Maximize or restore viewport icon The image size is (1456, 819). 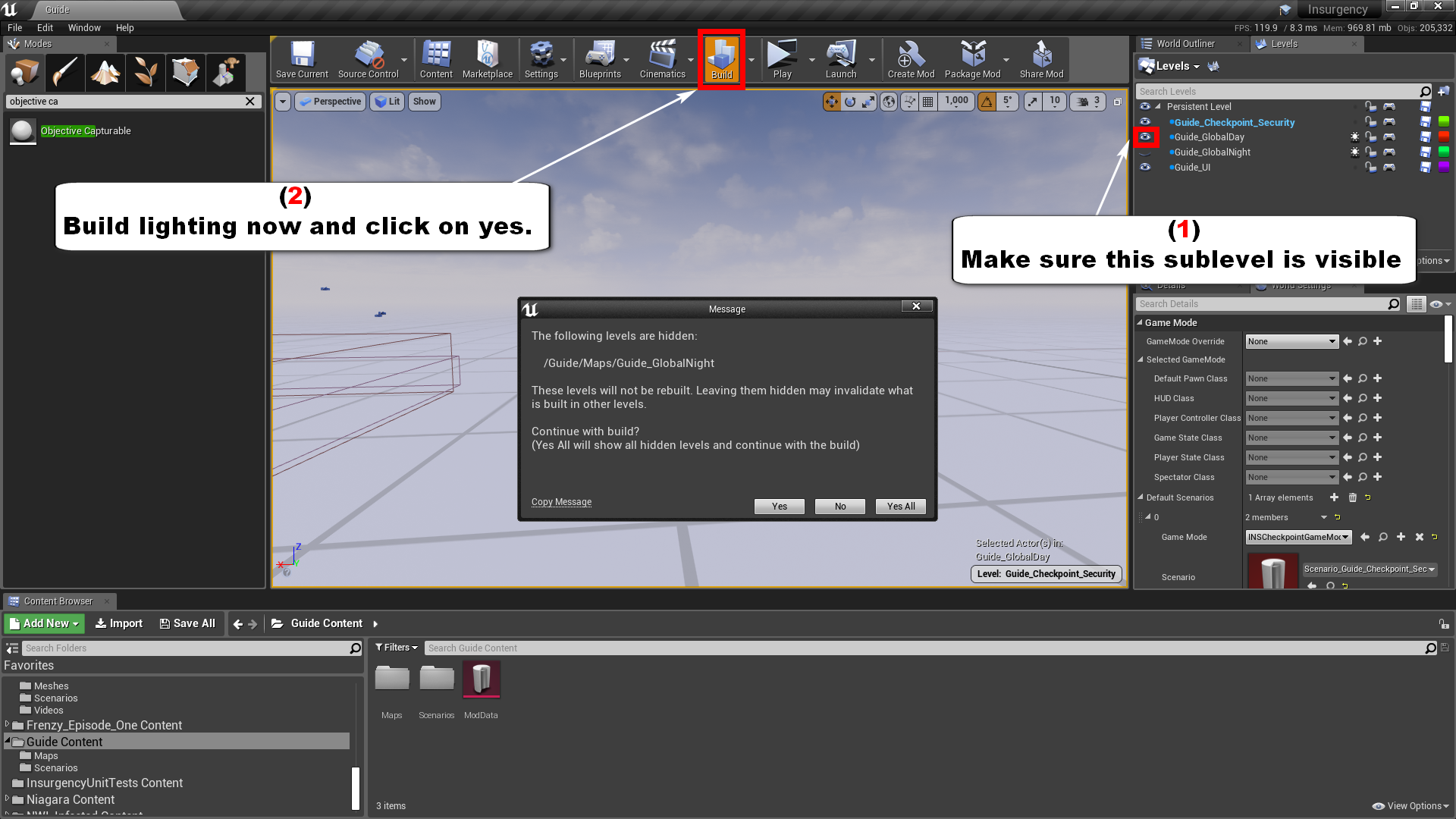pyautogui.click(x=1117, y=102)
